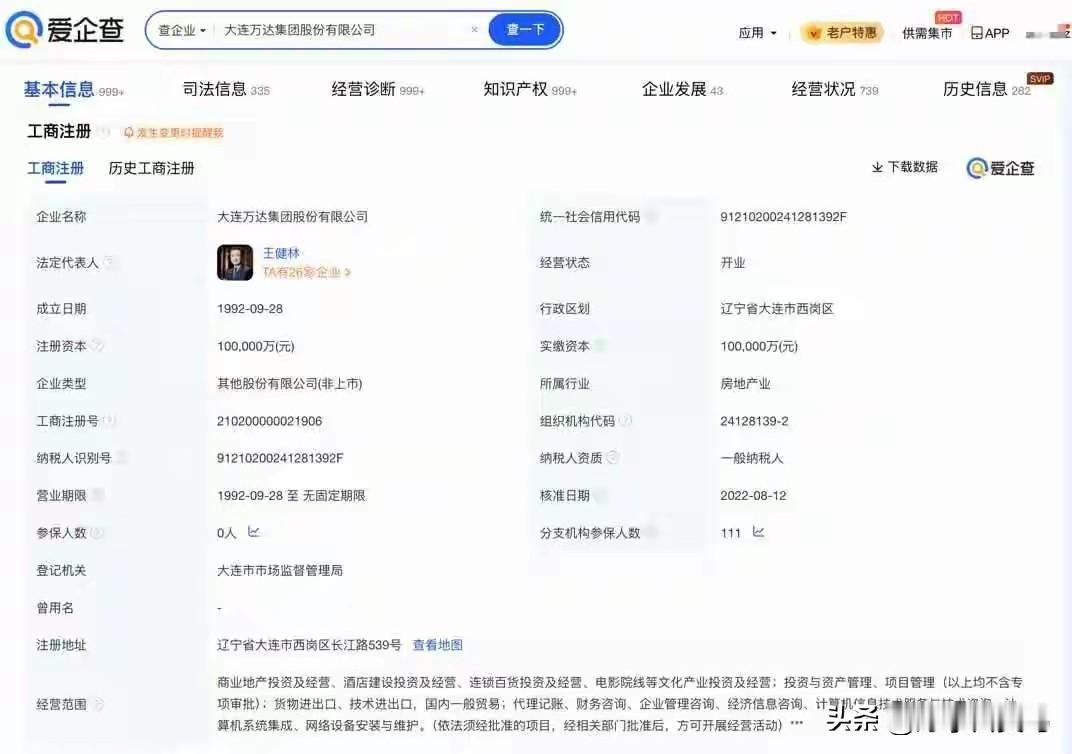This screenshot has height=754, width=1072.
Task: Click the help icon next to 纳税人资质
Action: coord(613,458)
